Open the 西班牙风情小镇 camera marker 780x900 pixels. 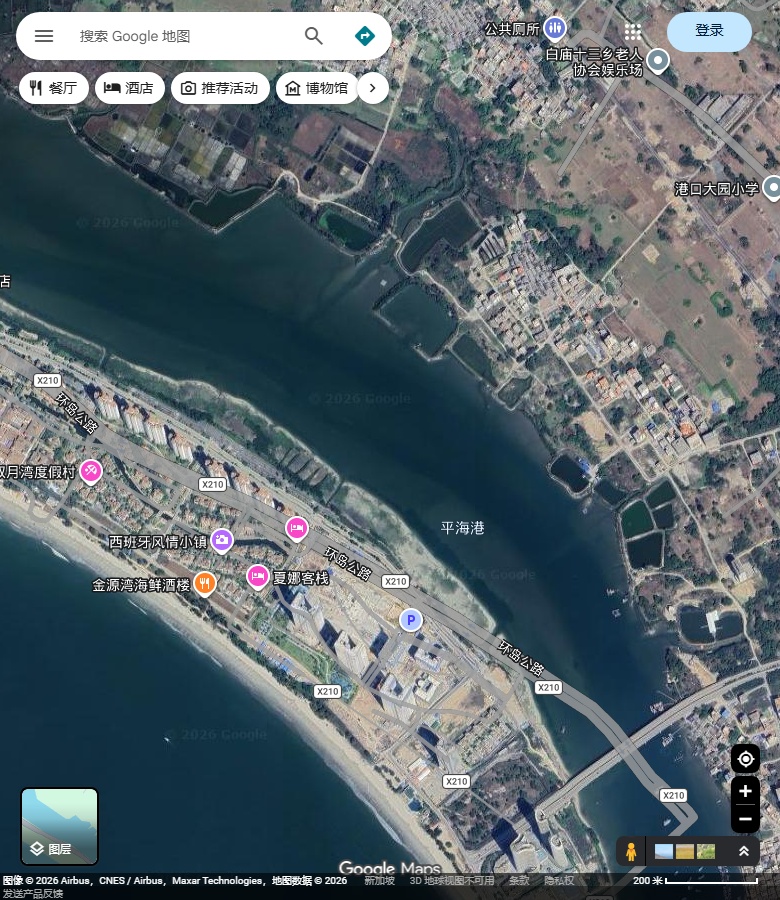tap(222, 541)
